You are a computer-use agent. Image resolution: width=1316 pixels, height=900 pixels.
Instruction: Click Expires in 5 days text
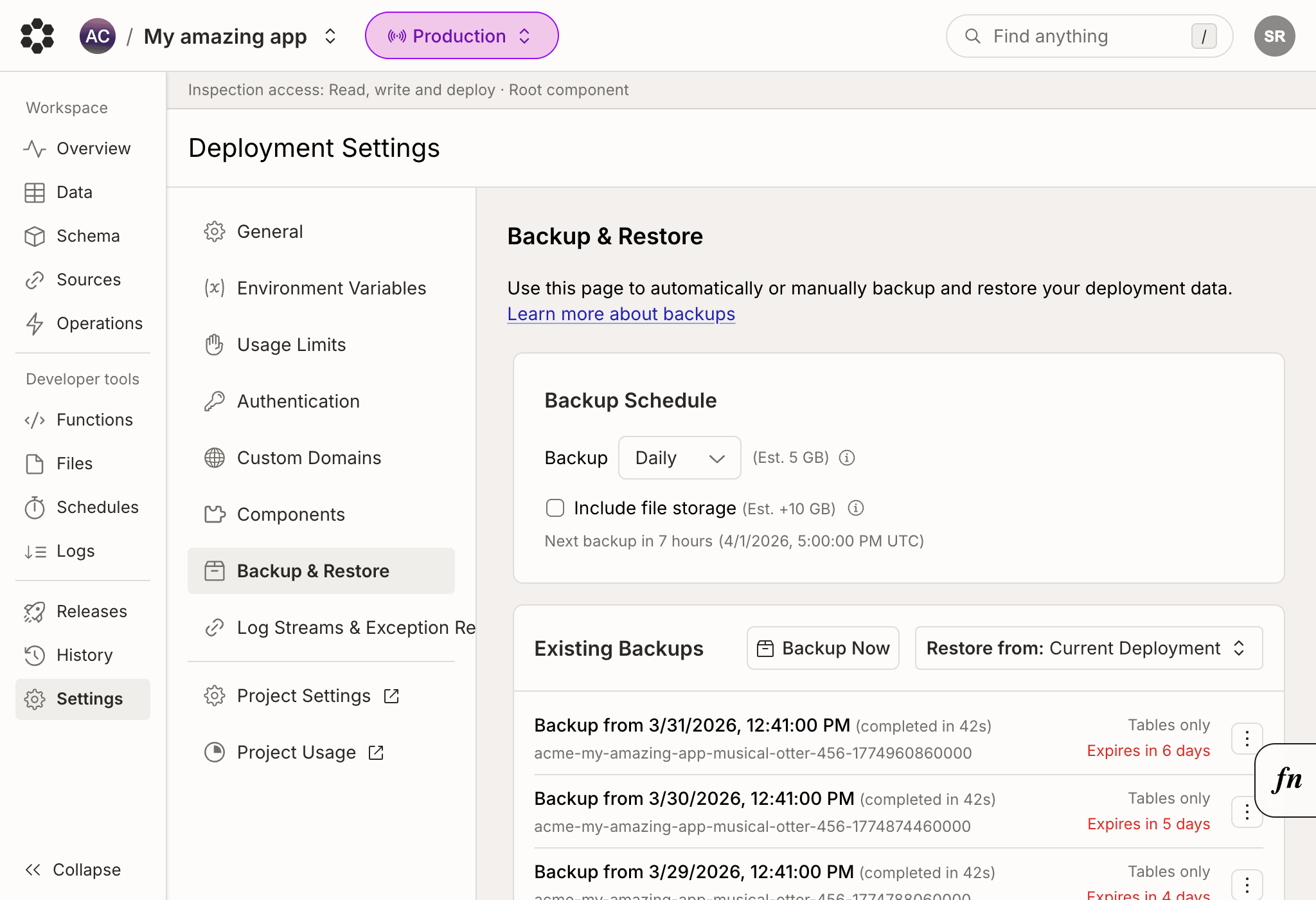tap(1148, 824)
